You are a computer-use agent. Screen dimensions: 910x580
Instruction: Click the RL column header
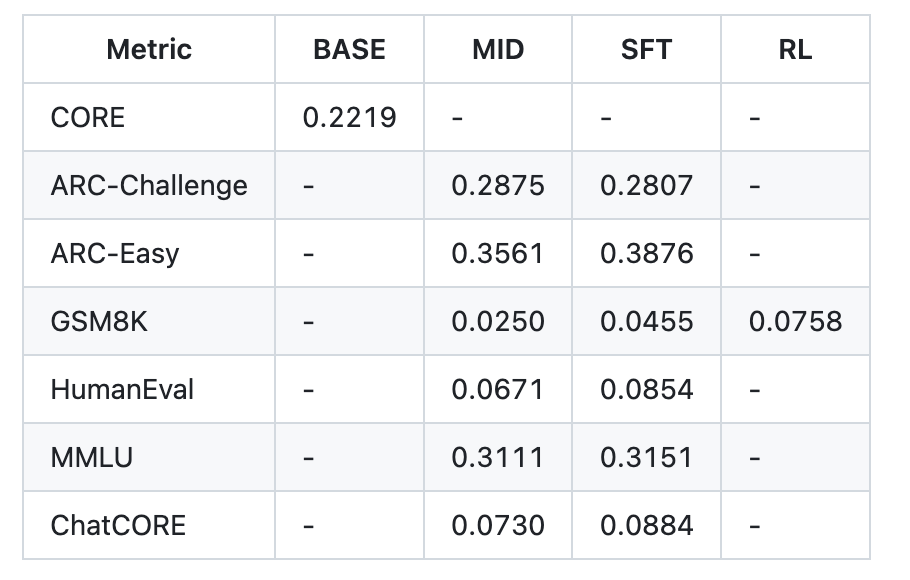point(795,49)
